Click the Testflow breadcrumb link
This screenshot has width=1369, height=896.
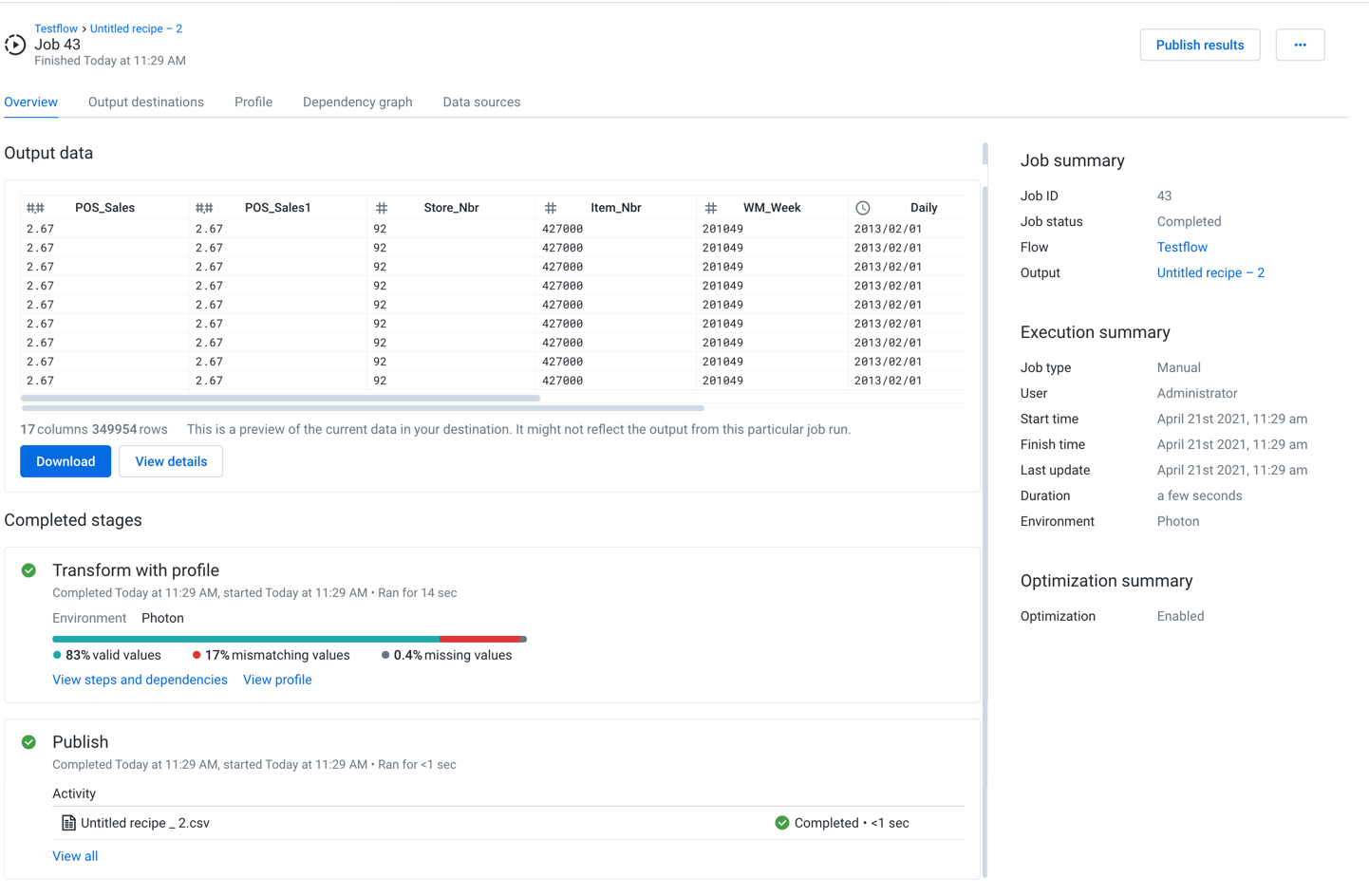pos(56,28)
